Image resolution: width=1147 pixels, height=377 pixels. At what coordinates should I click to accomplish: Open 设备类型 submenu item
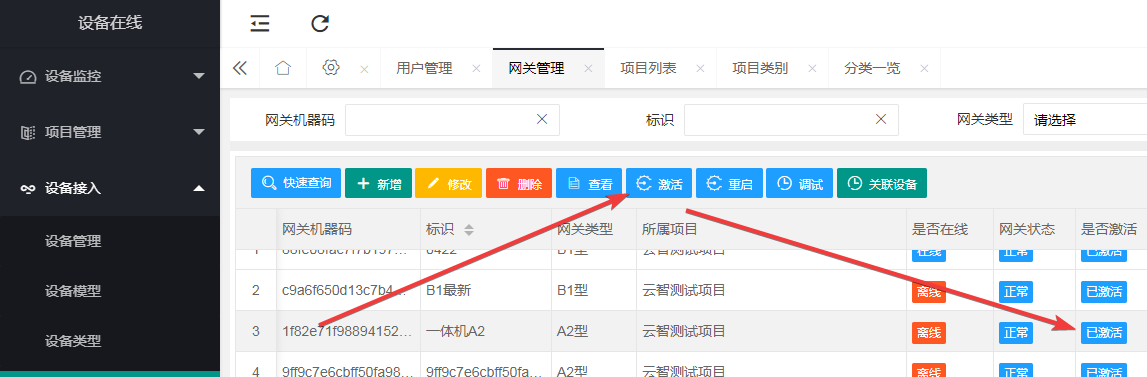tap(72, 340)
